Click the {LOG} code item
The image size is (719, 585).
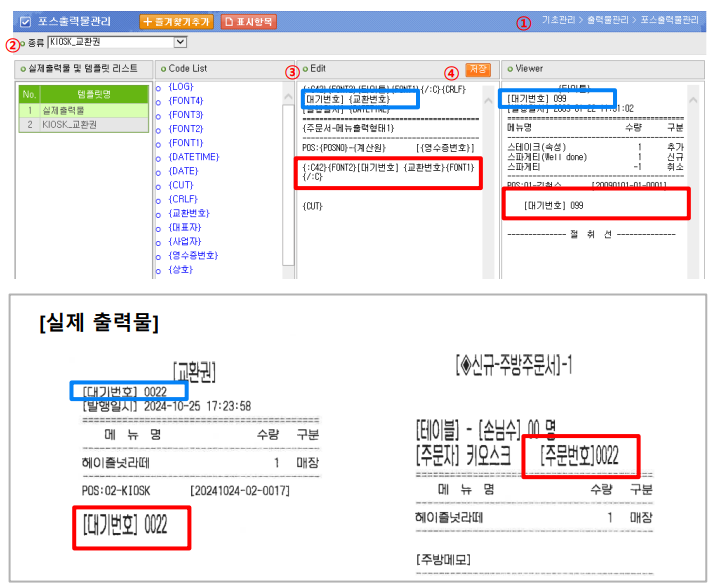point(182,88)
